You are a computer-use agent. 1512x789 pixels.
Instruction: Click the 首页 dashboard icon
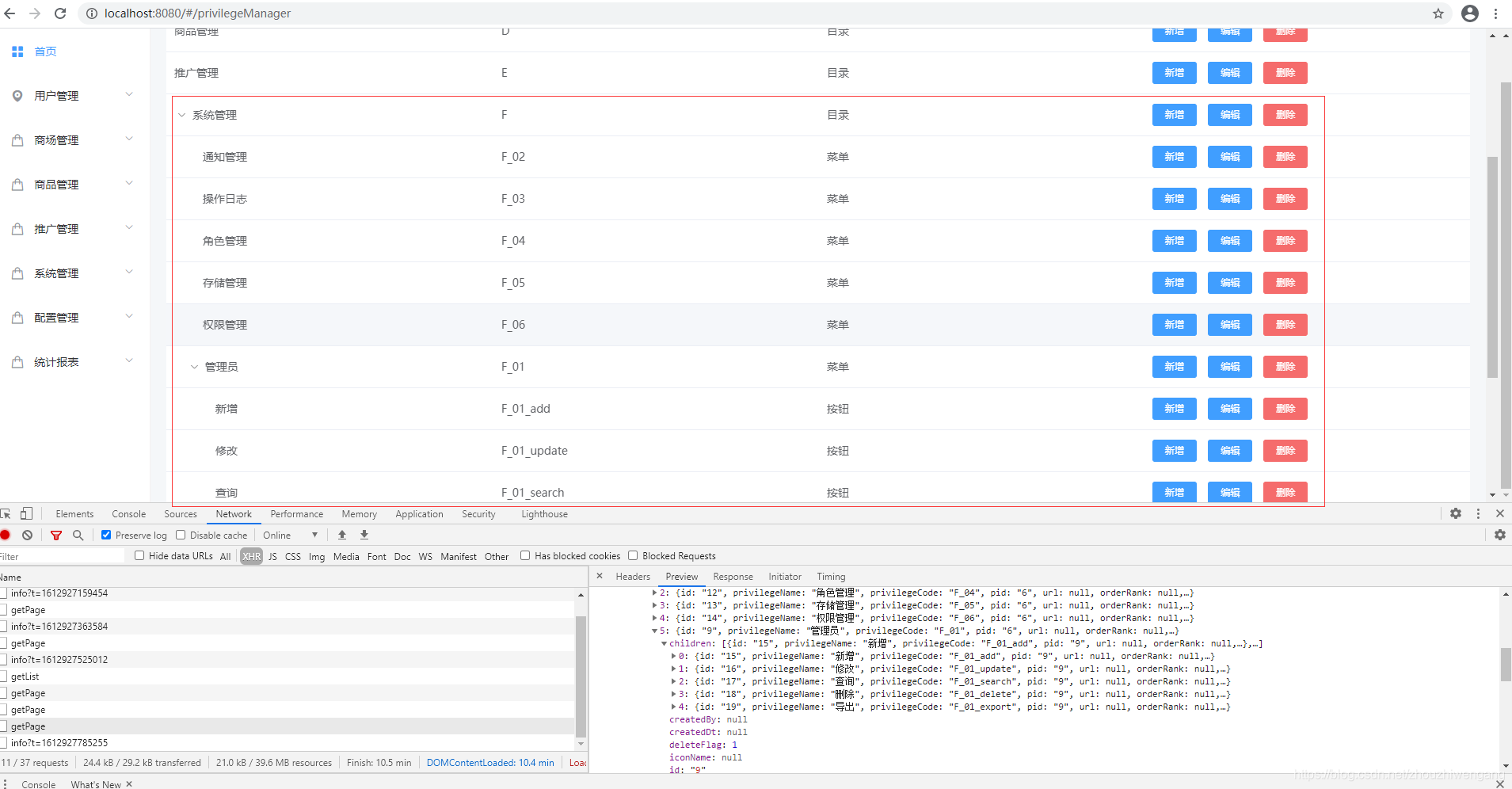(x=17, y=51)
